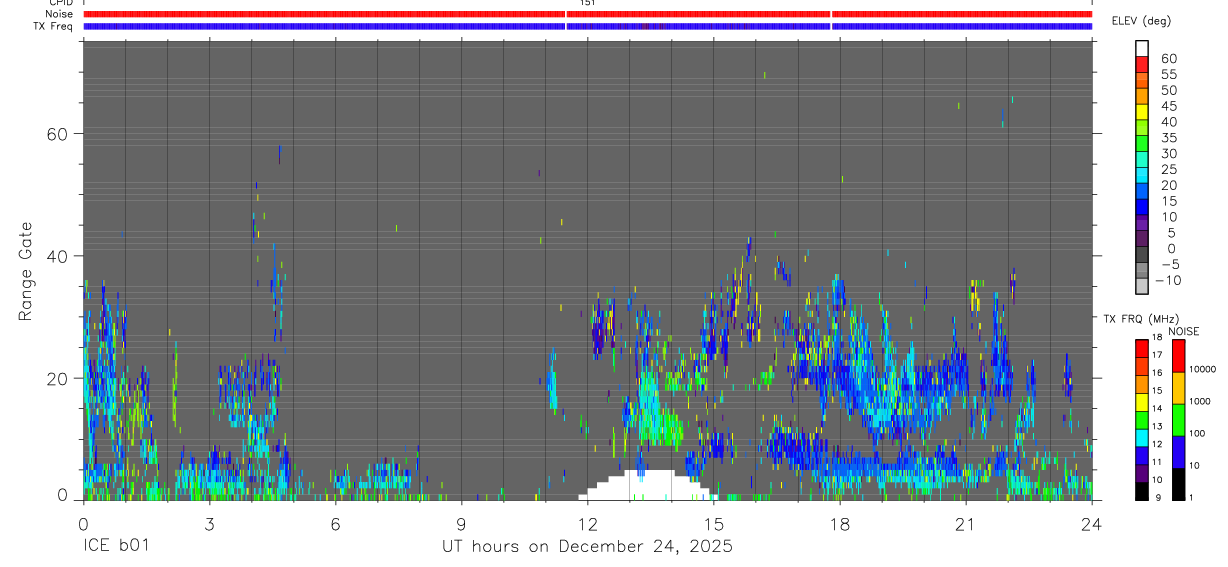This screenshot has width=1228, height=567.
Task: Click the black bottom segment of TX FRQ bar
Action: pyautogui.click(x=1142, y=490)
